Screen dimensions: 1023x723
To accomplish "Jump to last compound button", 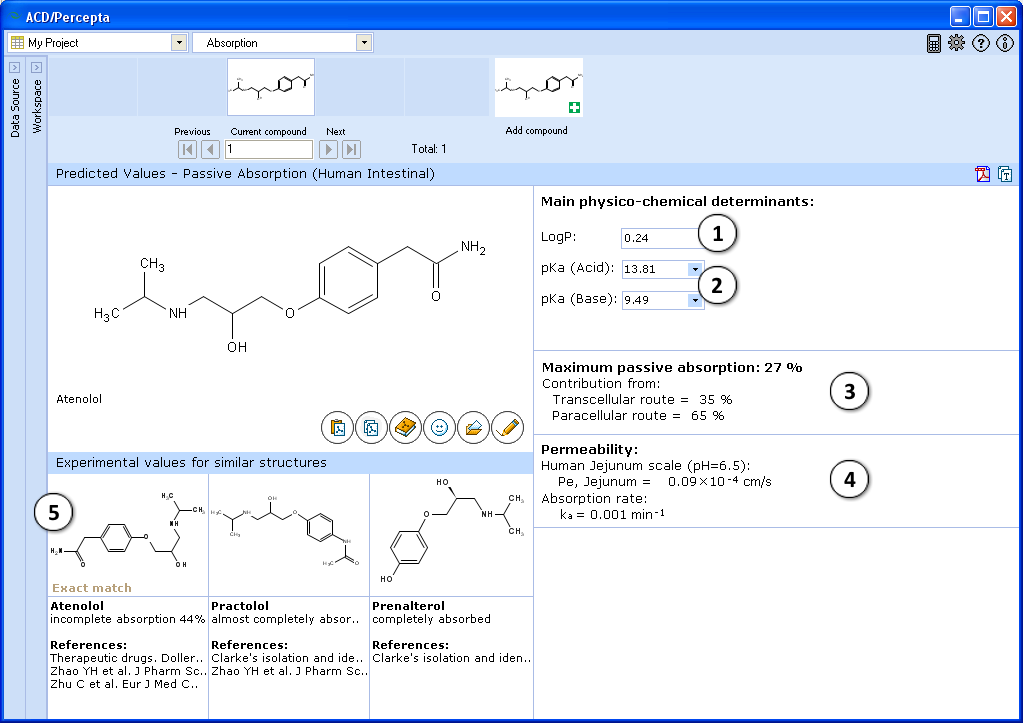I will pos(351,149).
